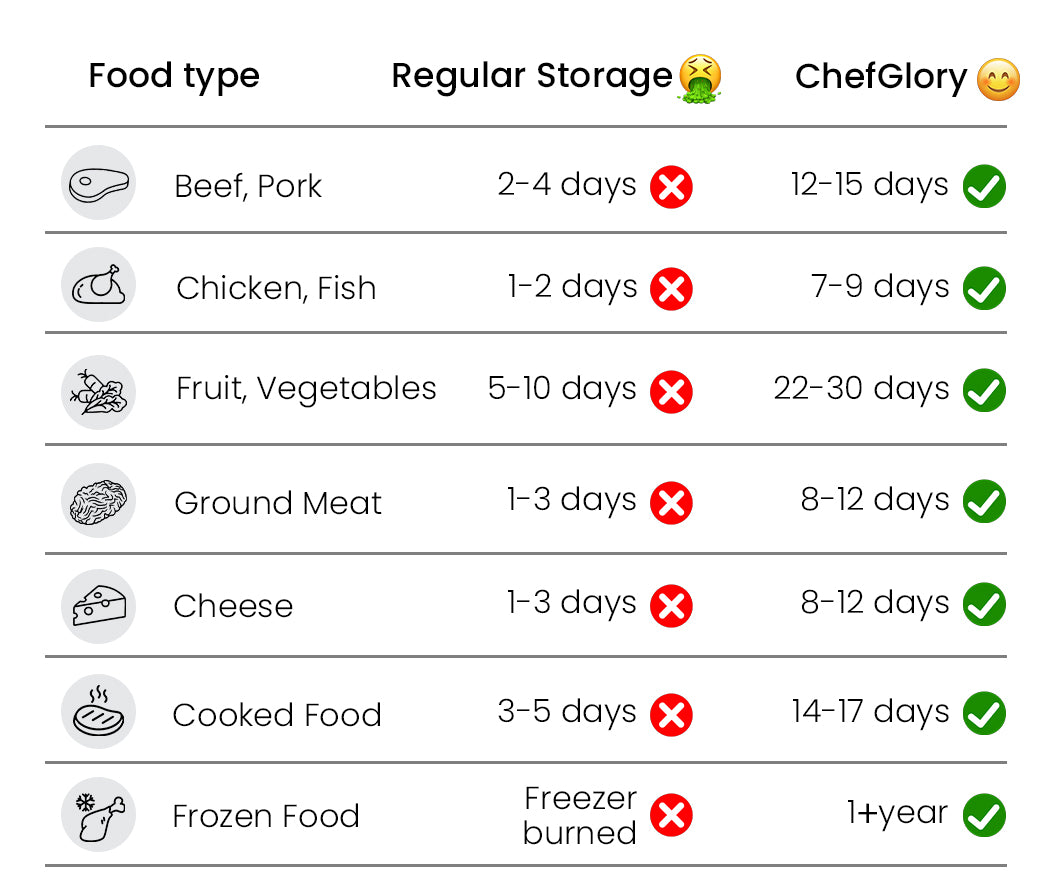
Task: Click the 7-9 days ChefGlory value
Action: pyautogui.click(x=880, y=287)
